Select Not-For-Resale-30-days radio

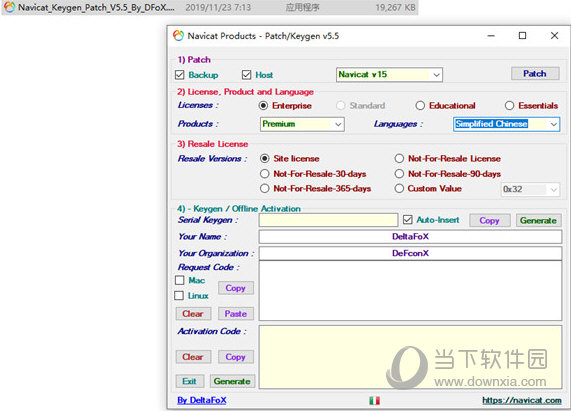[265, 174]
